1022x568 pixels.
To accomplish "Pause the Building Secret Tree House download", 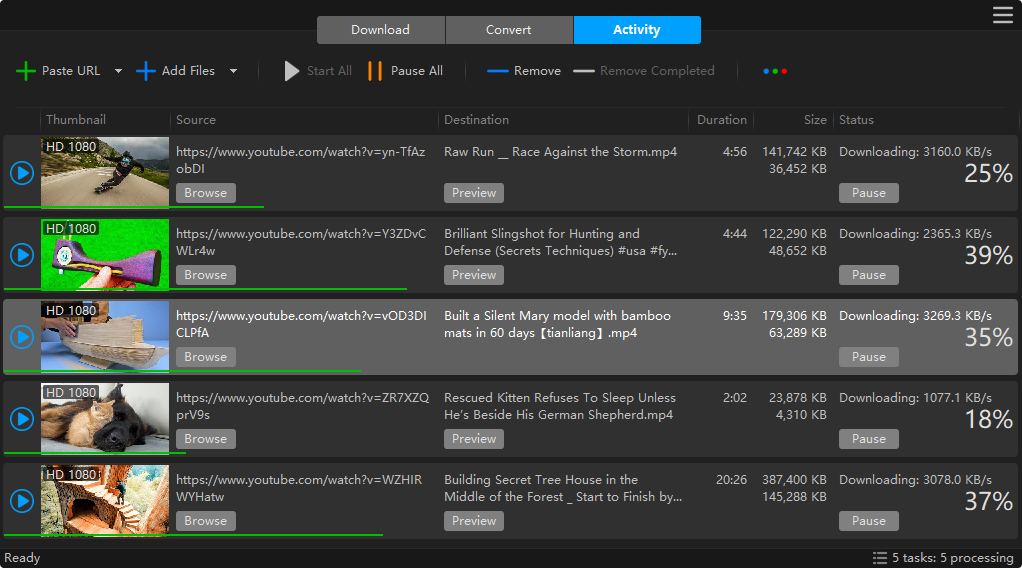I will coord(868,521).
